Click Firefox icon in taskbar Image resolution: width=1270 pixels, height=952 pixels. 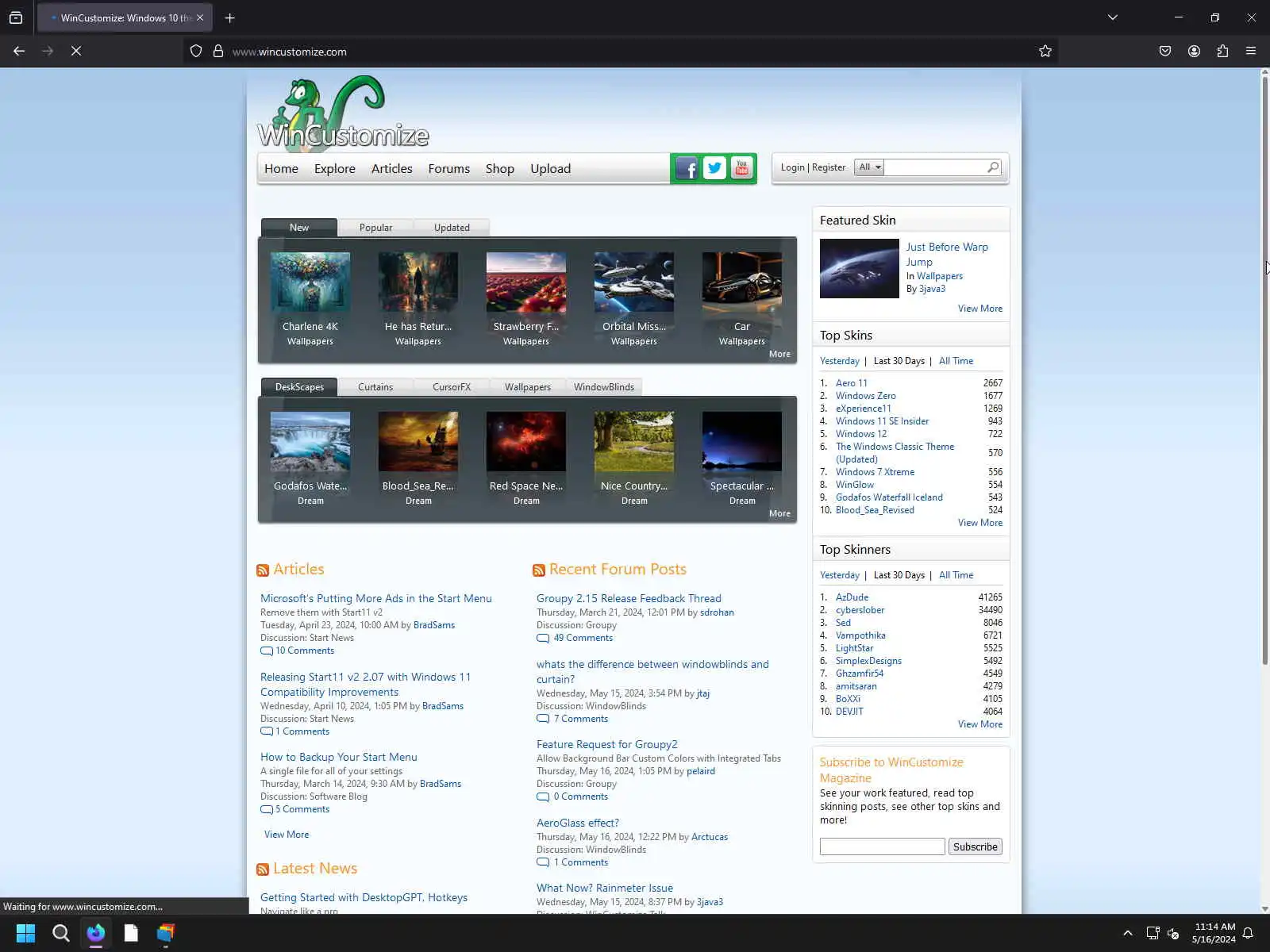(96, 933)
